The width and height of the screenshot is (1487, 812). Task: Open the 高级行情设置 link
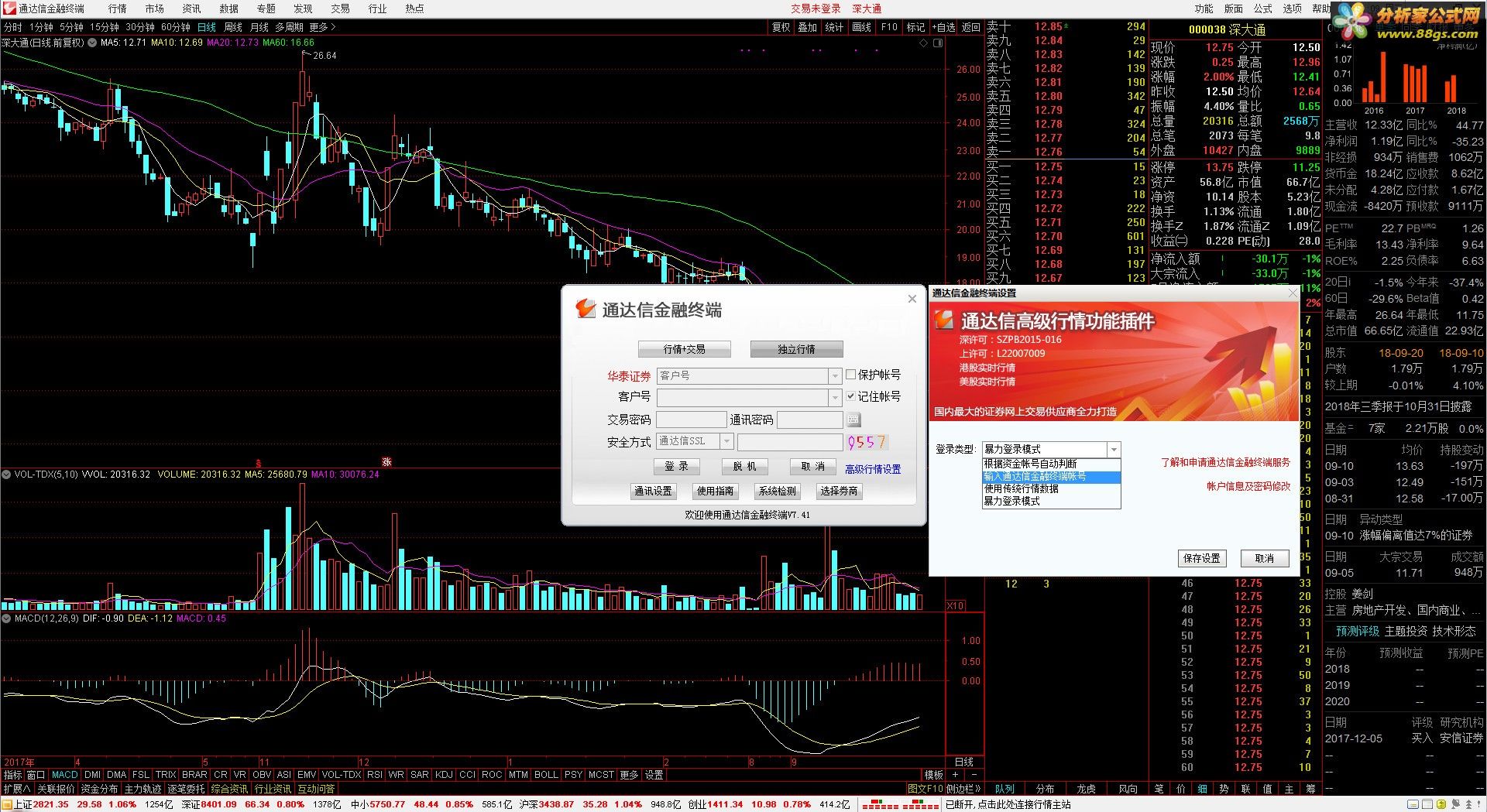873,469
